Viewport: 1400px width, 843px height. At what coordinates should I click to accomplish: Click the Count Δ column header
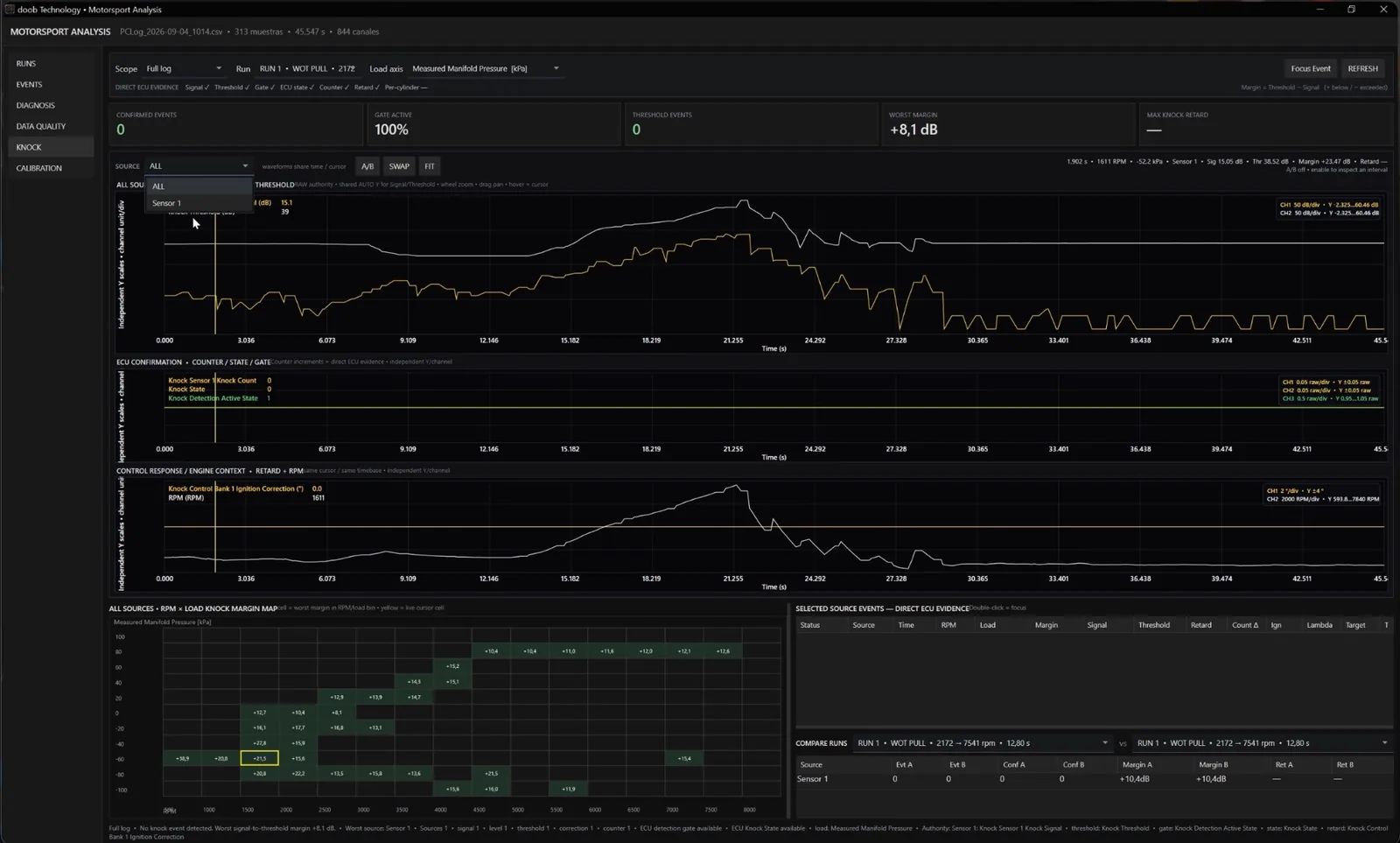coord(1245,625)
